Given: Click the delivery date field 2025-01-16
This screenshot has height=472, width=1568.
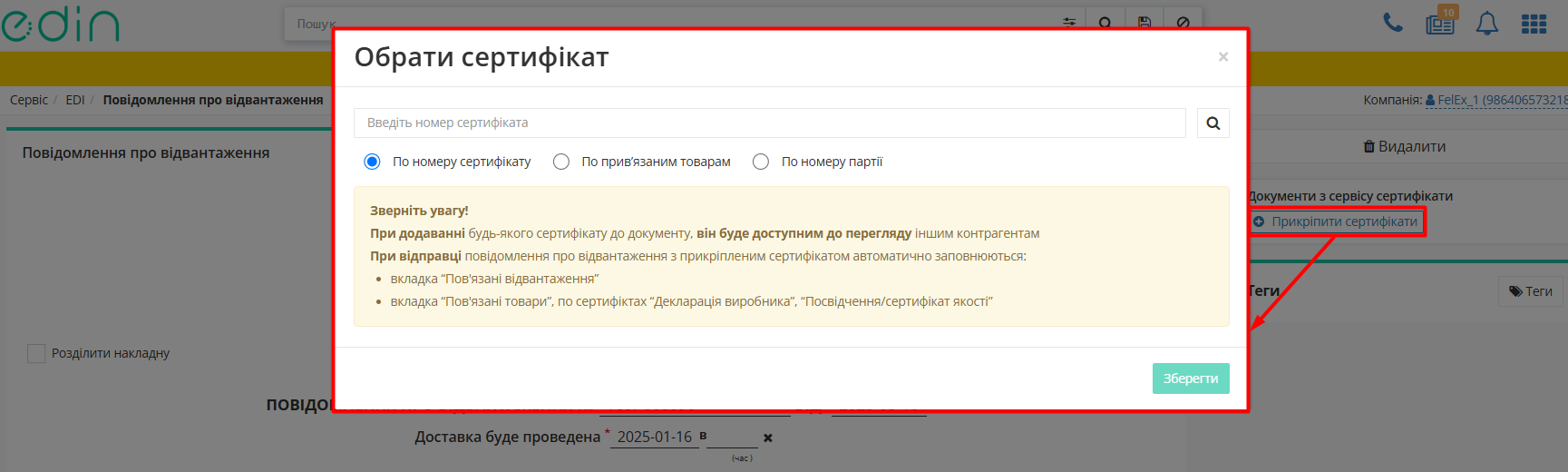Looking at the screenshot, I should click(655, 437).
